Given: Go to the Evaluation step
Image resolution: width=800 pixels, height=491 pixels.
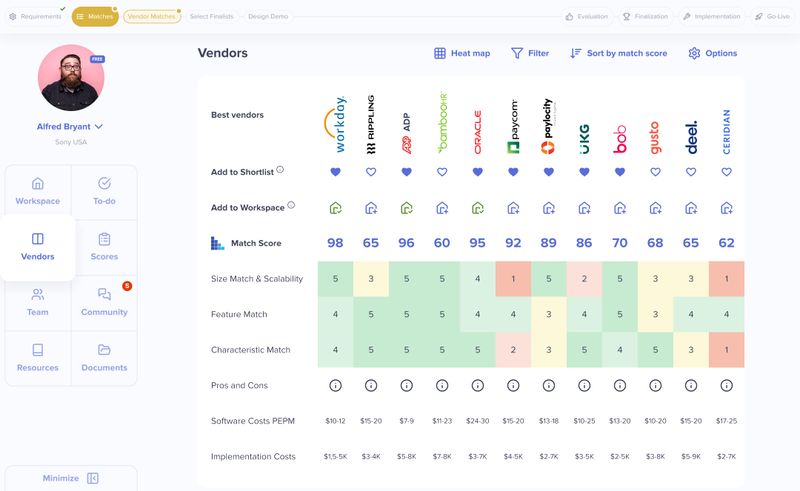Looking at the screenshot, I should 587,16.
